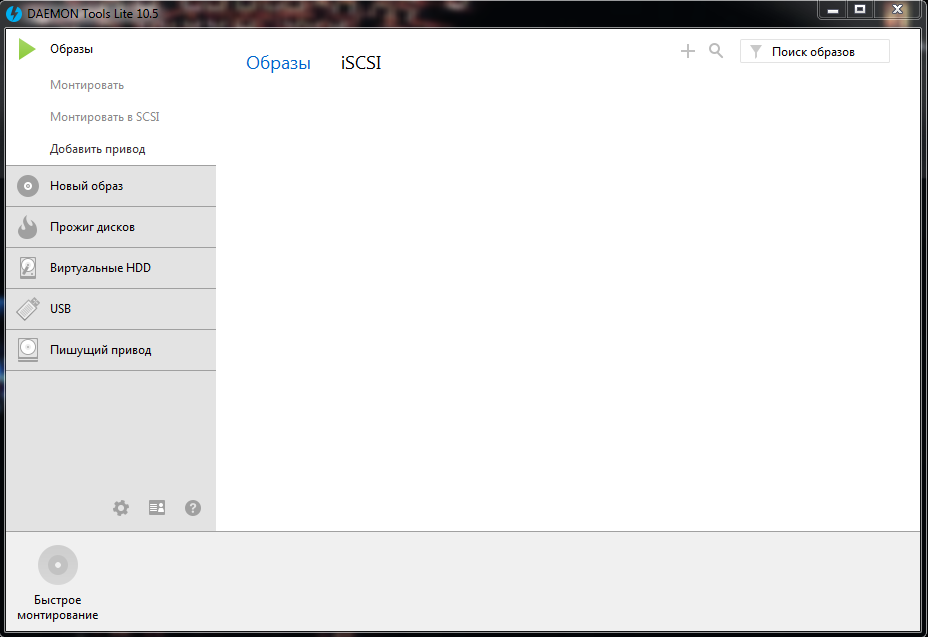
Task: Click the news card icon in sidebar
Action: click(157, 507)
